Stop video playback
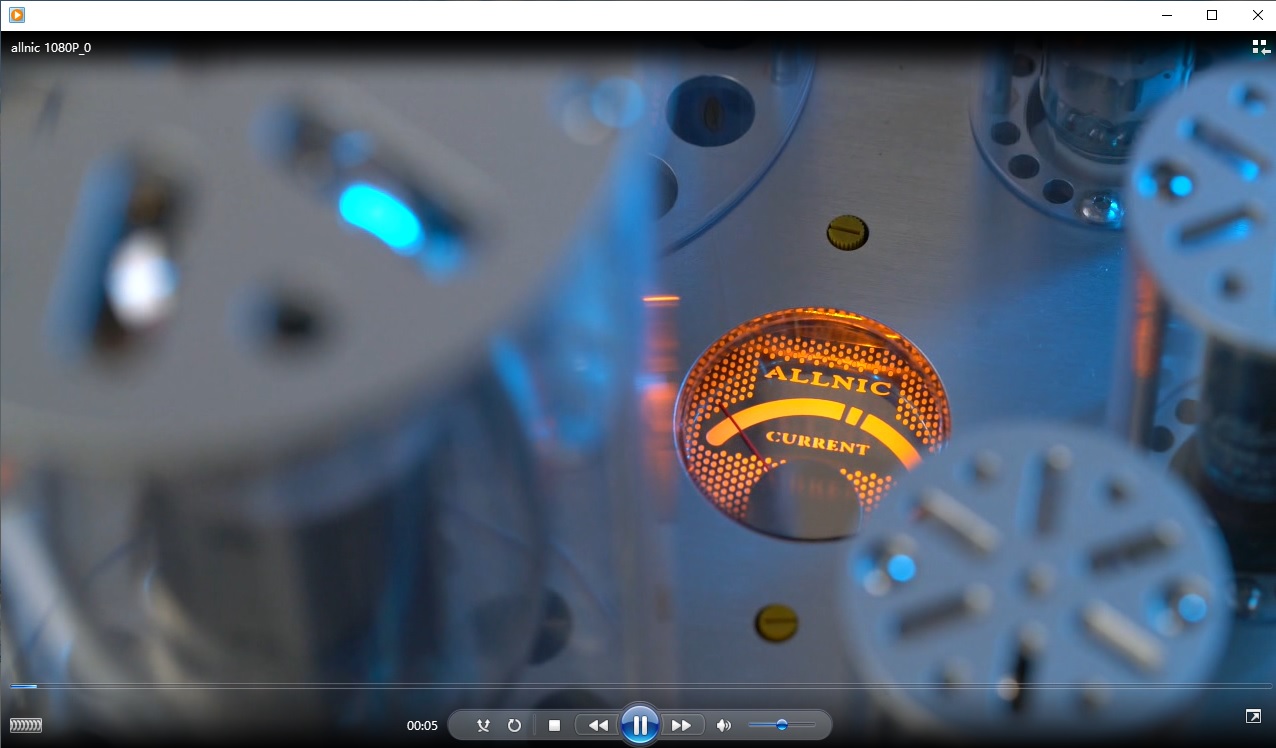Screen dimensions: 1276x748 click(x=555, y=725)
